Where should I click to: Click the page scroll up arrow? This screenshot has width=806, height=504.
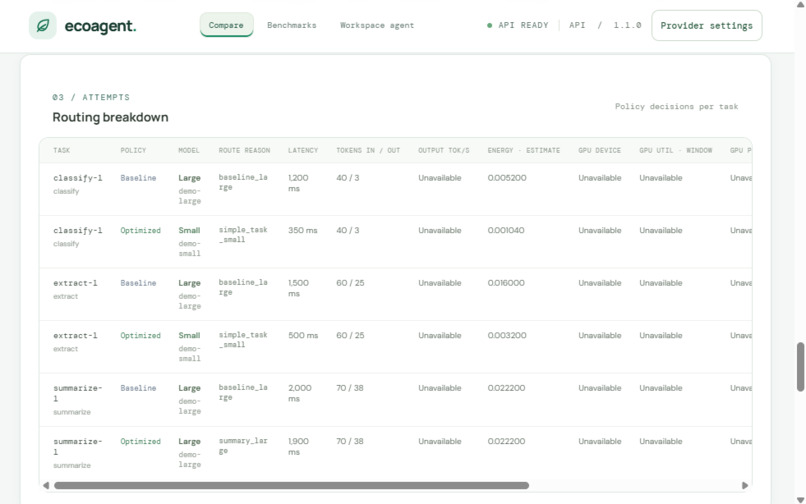800,4
